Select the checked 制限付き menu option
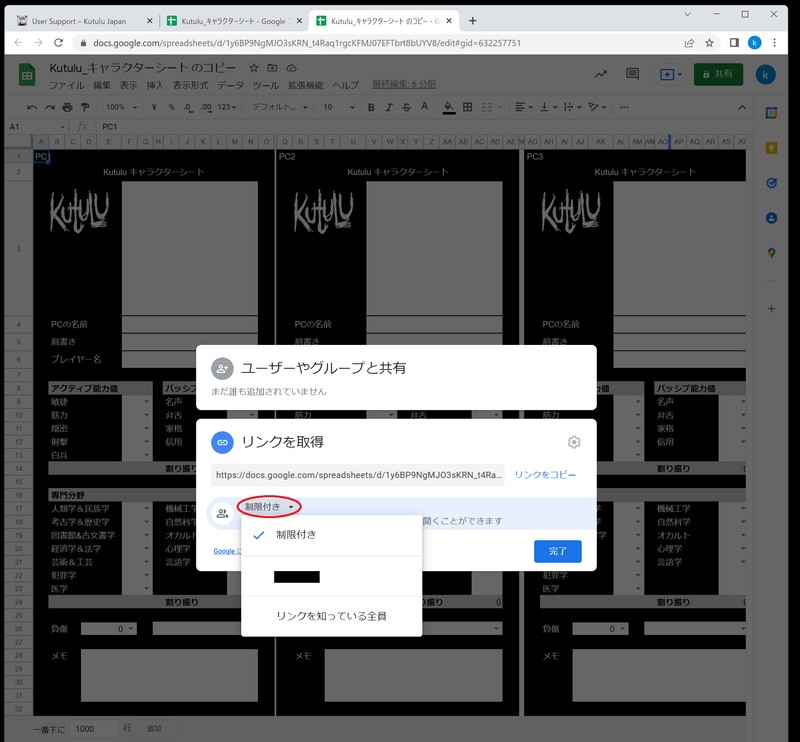Screen dimensions: 800x742 coord(331,535)
